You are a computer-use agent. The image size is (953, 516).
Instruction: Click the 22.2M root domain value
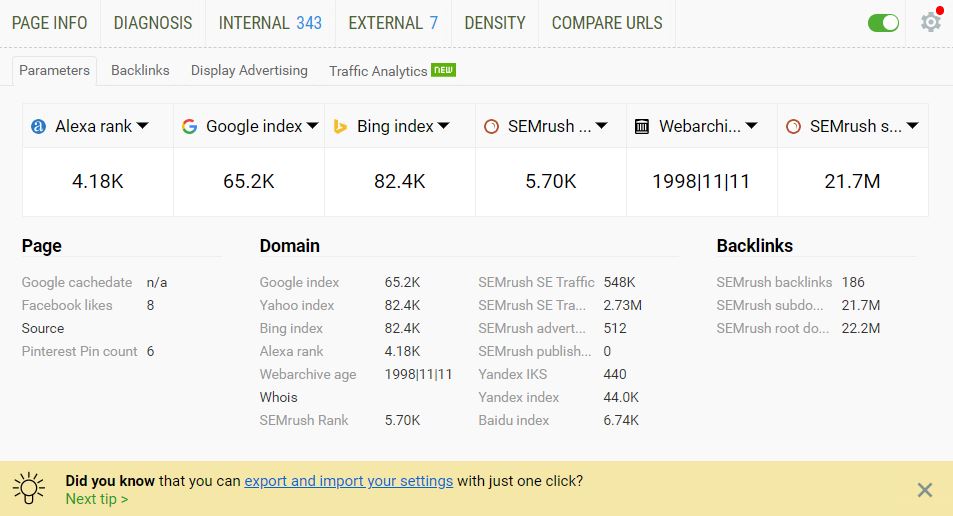coord(861,328)
